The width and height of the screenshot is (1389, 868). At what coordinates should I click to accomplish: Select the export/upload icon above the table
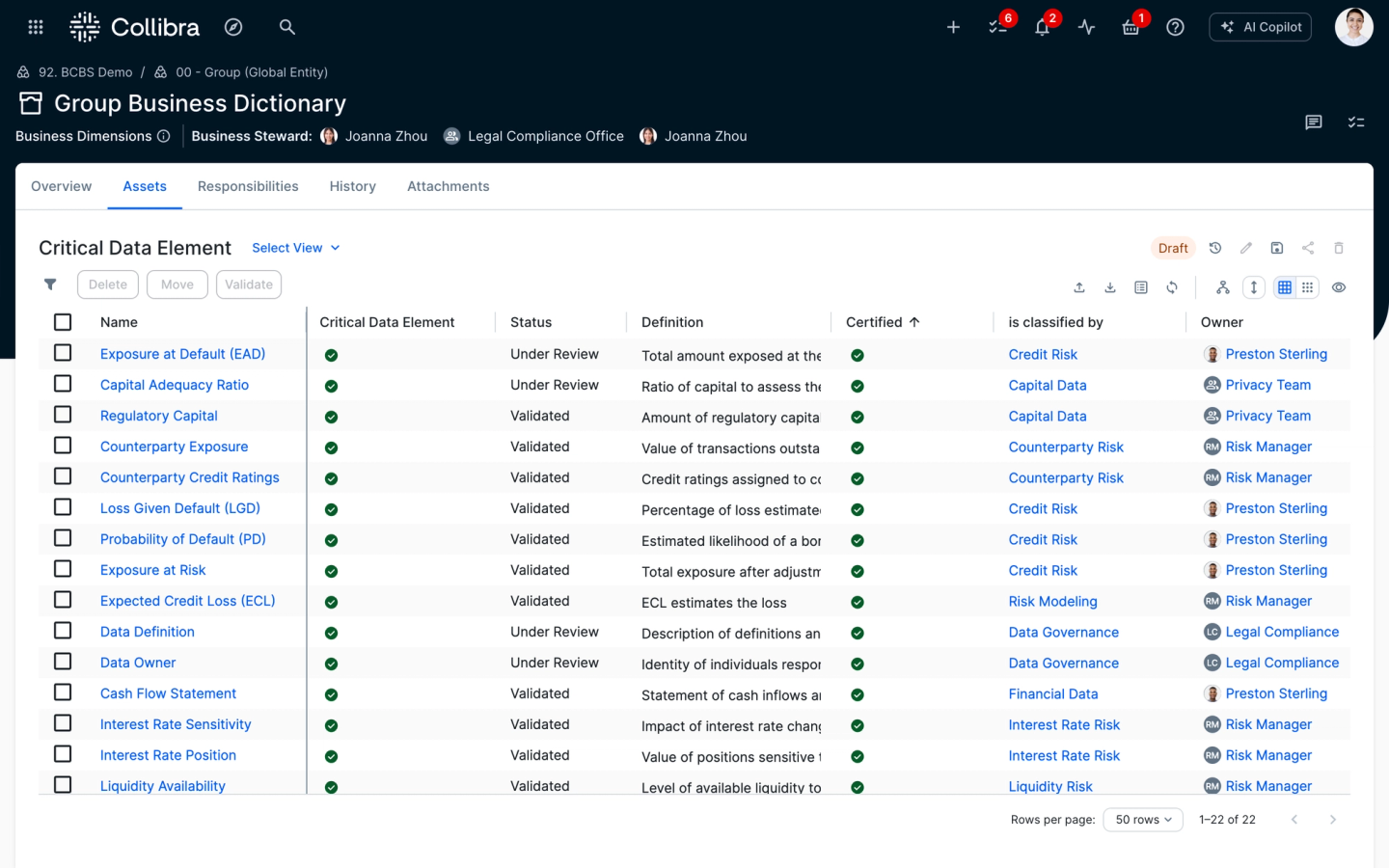point(1078,286)
